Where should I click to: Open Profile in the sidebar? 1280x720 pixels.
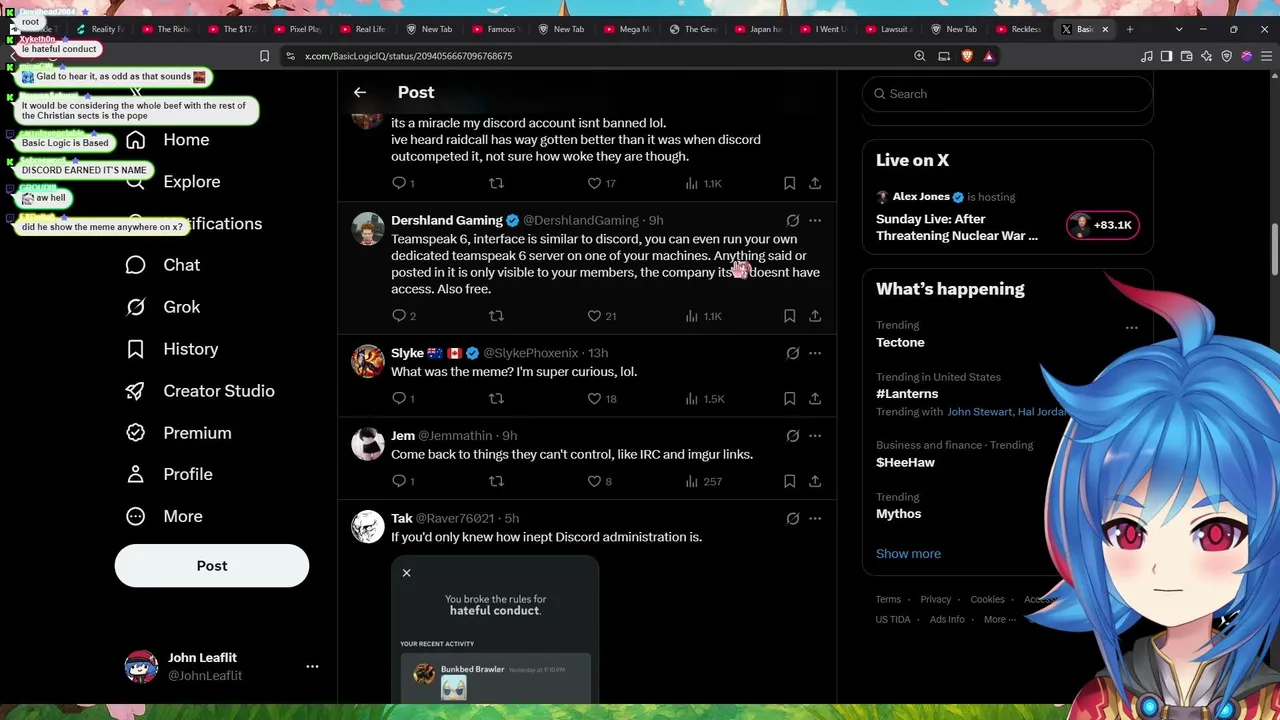click(x=168, y=474)
